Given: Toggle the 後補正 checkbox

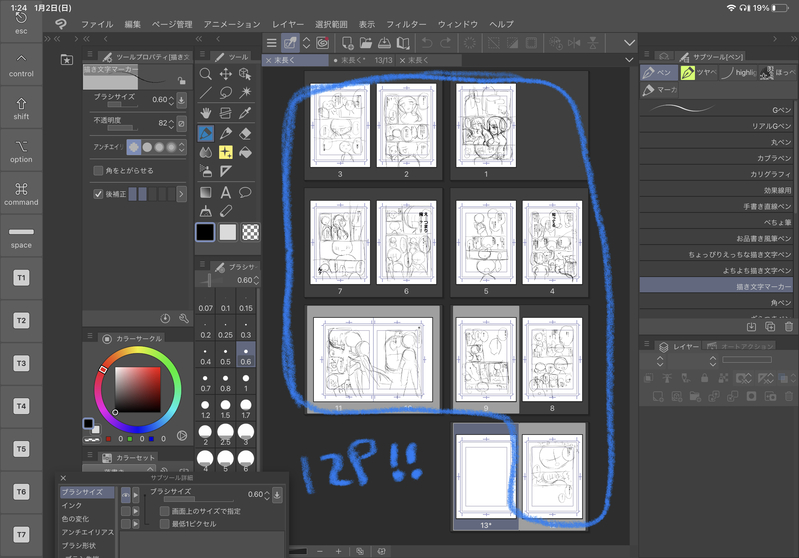Looking at the screenshot, I should (x=98, y=194).
